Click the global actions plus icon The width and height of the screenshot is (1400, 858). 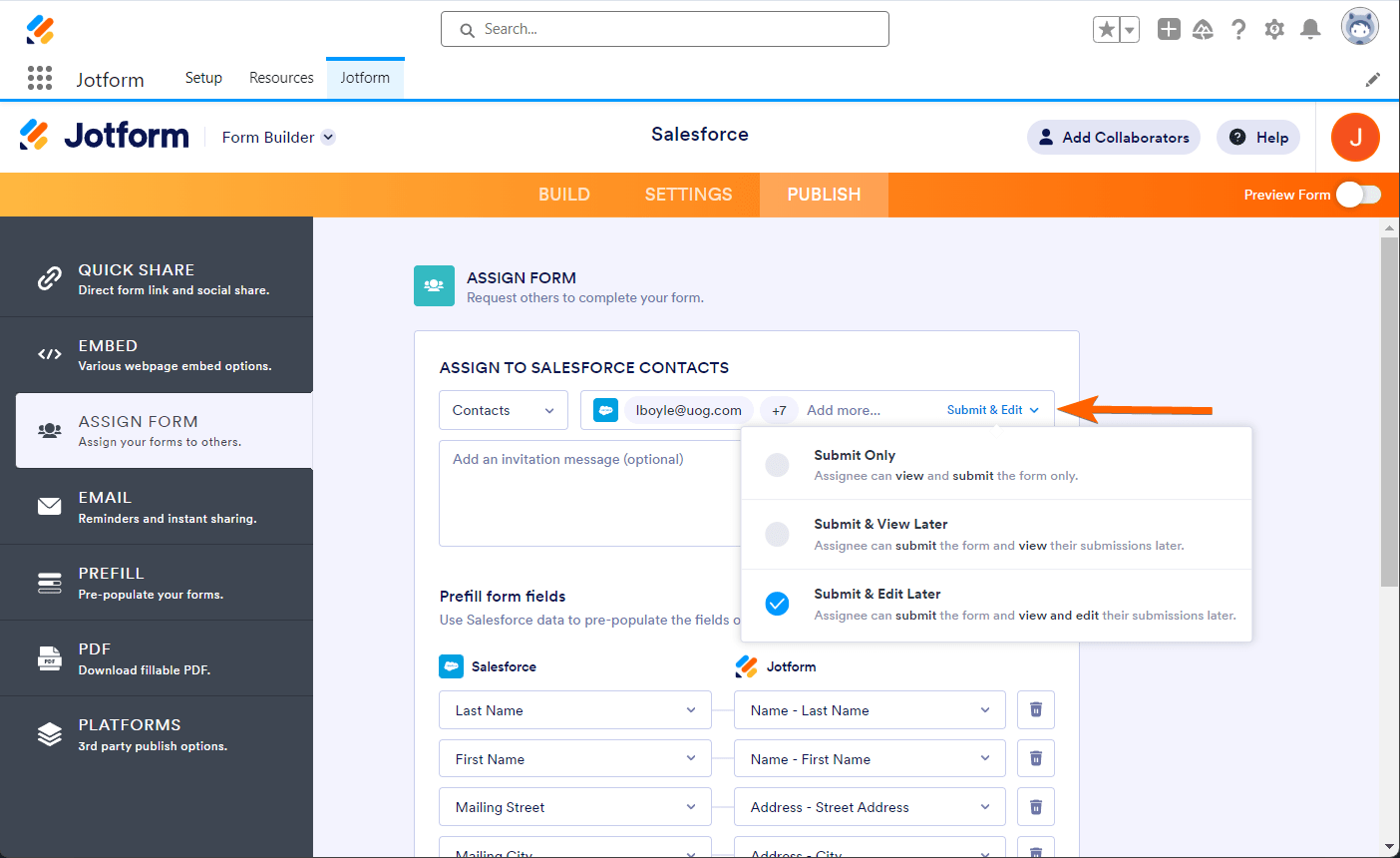click(1169, 30)
